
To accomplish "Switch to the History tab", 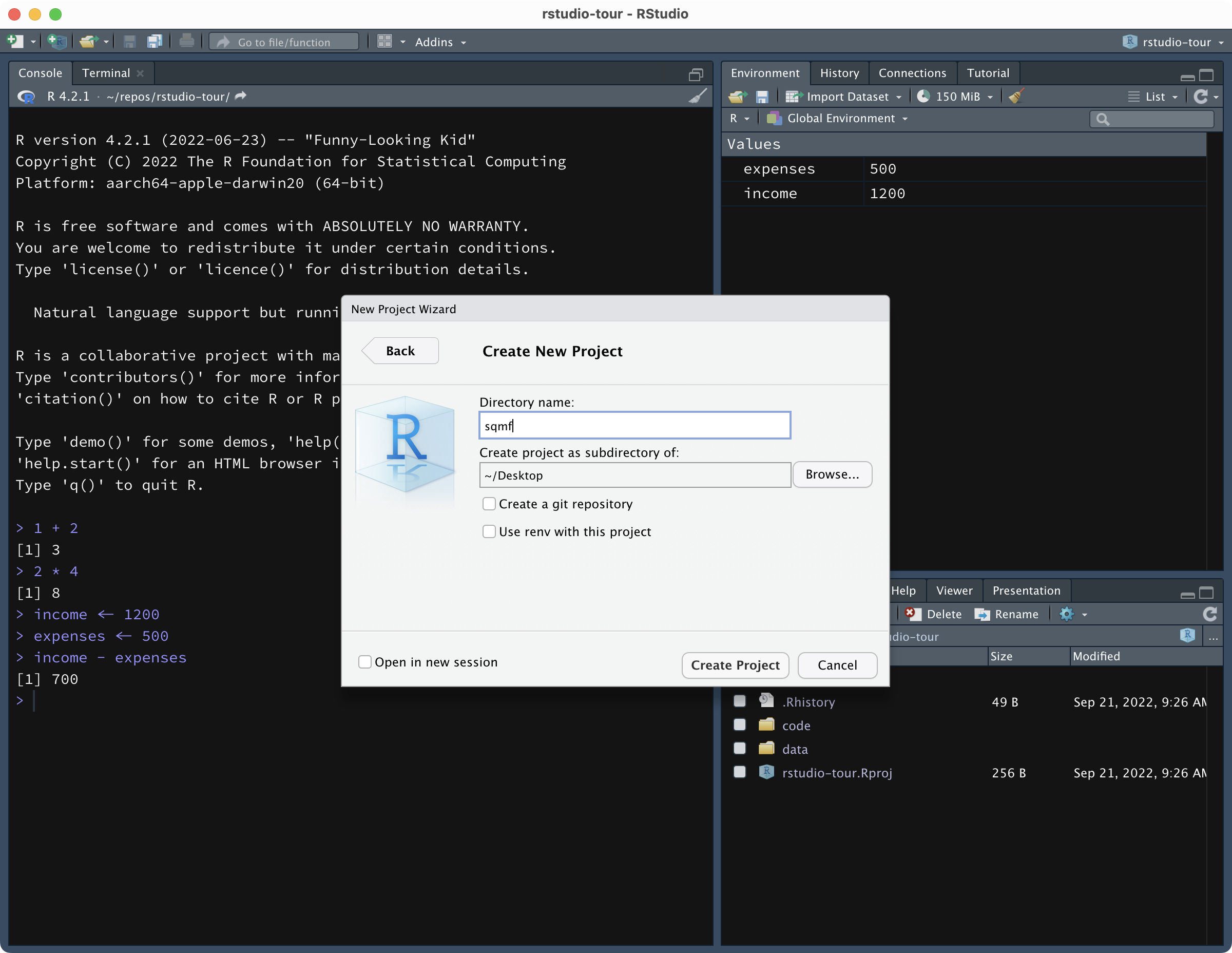I will [839, 73].
